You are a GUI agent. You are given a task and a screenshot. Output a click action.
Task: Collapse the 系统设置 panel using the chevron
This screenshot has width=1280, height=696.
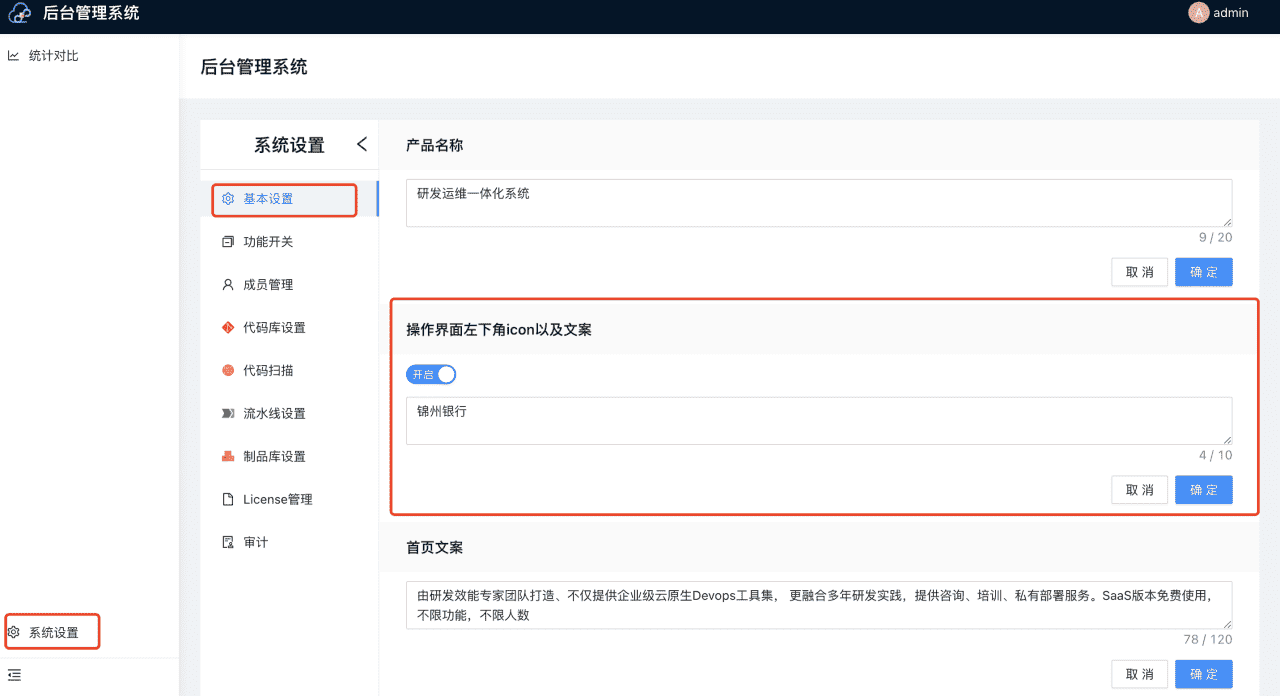(362, 144)
